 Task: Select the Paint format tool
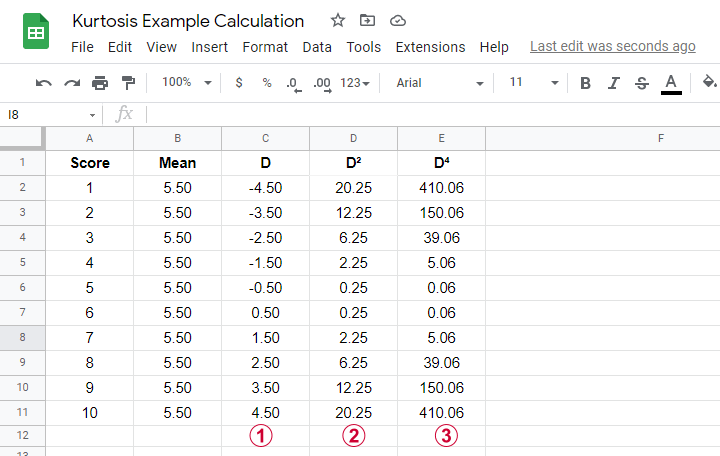(128, 83)
